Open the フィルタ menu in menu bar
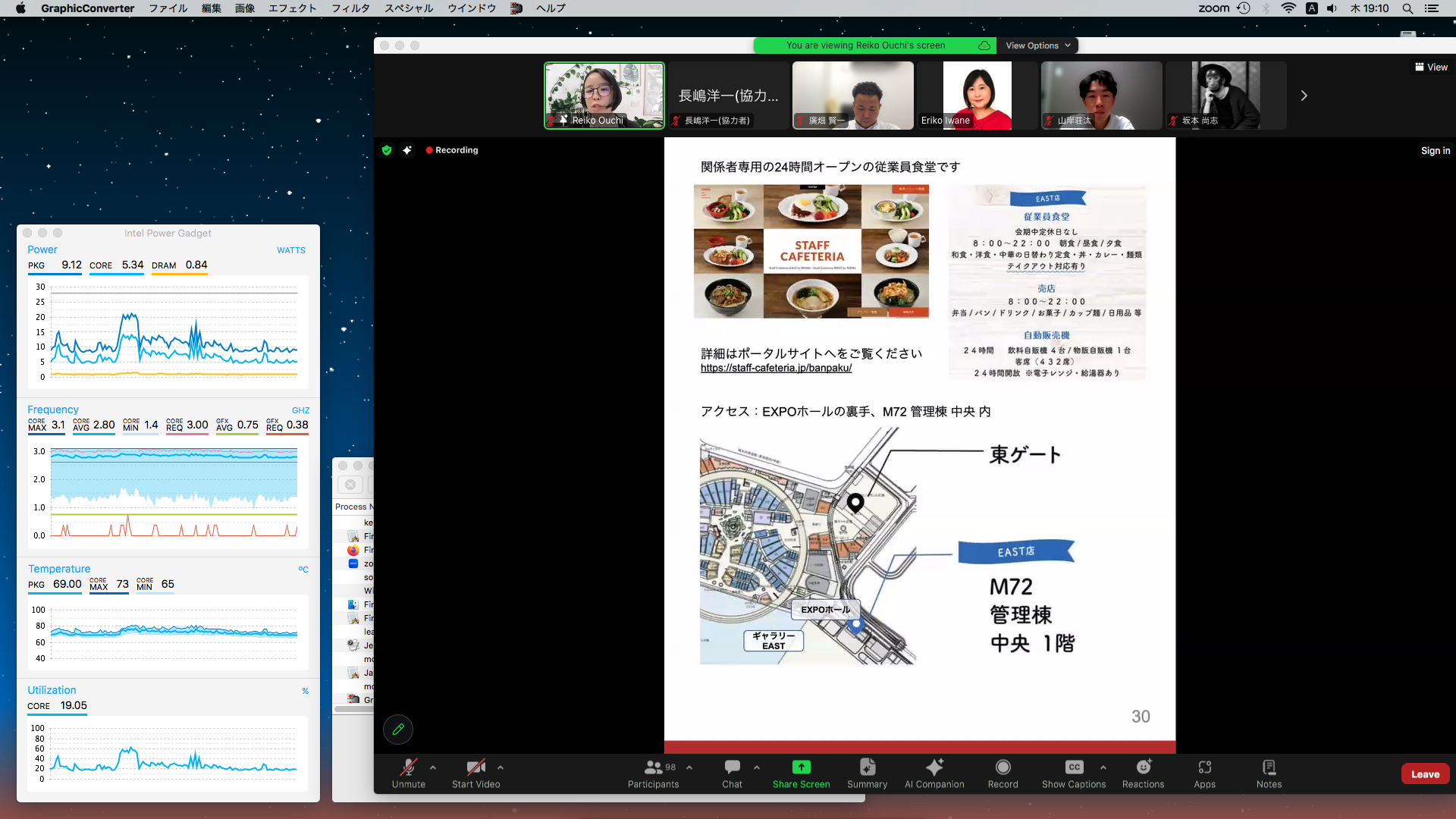The width and height of the screenshot is (1456, 819). pyautogui.click(x=350, y=8)
